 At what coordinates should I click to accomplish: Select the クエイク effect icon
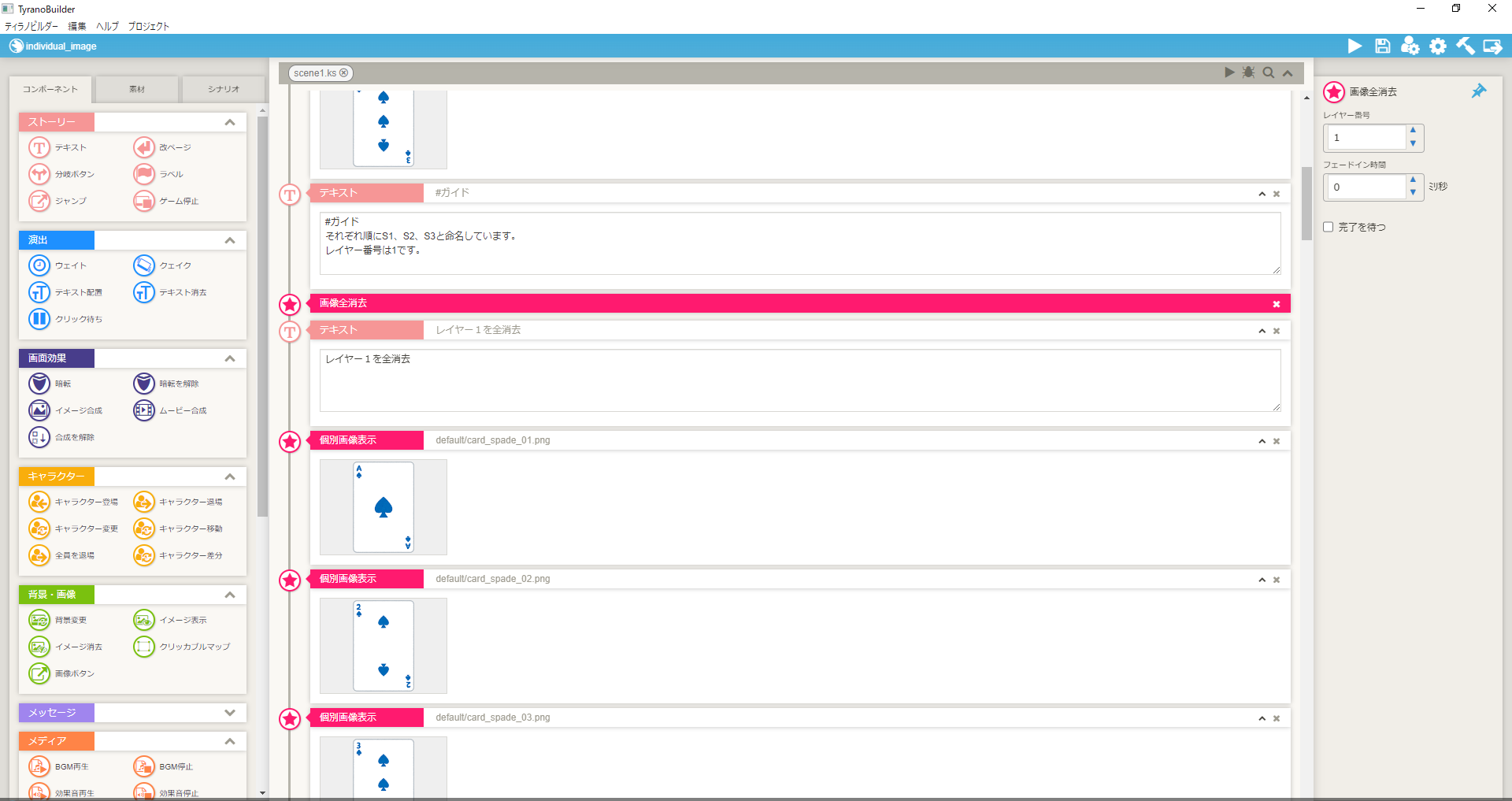coord(144,265)
